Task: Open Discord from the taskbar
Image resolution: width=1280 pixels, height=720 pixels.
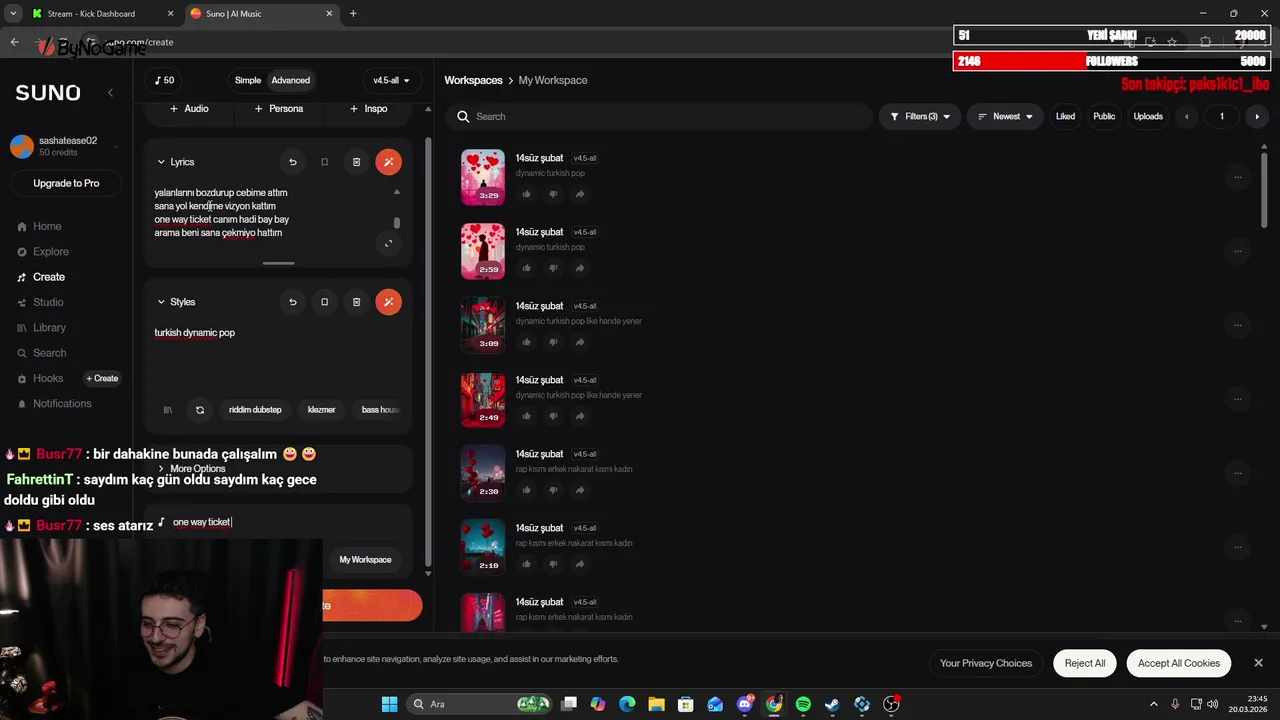Action: point(745,704)
